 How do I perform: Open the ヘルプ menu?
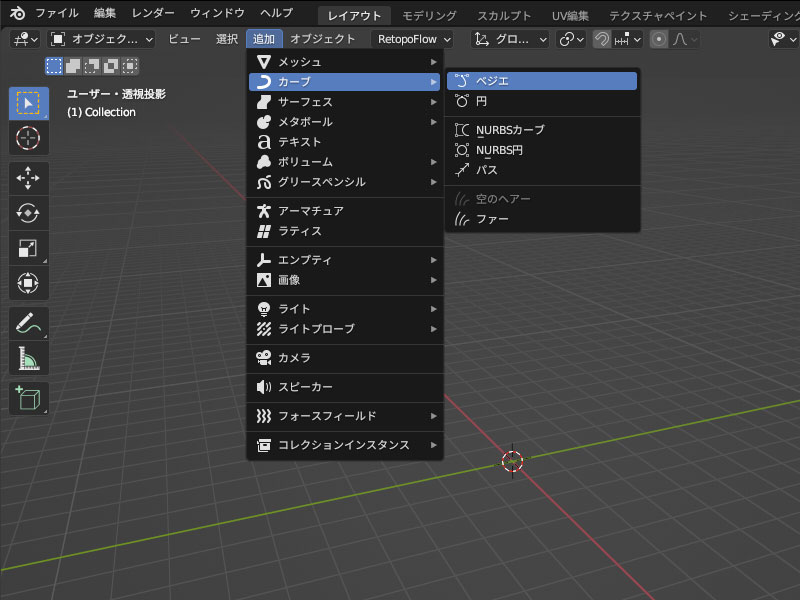(277, 13)
